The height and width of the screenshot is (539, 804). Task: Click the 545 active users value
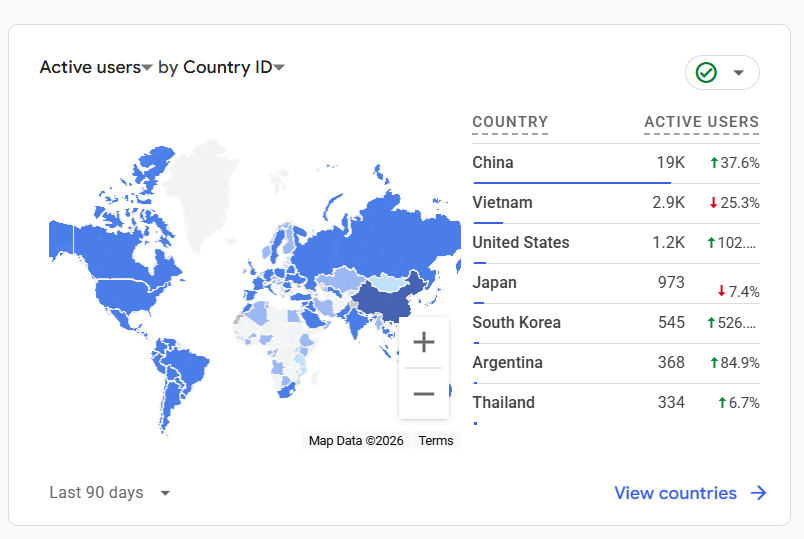click(x=671, y=323)
